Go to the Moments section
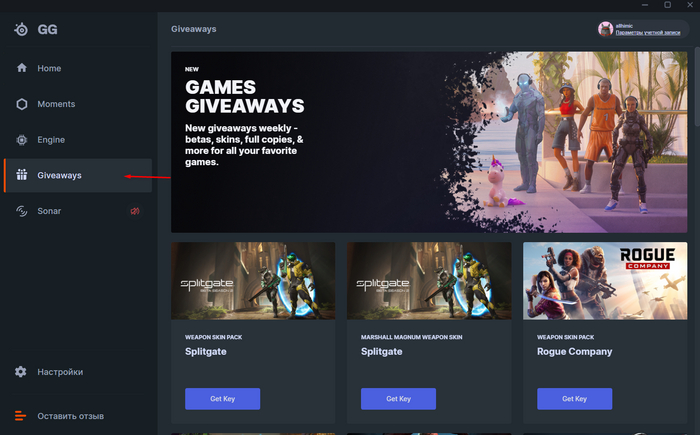The width and height of the screenshot is (700, 435). click(x=78, y=104)
